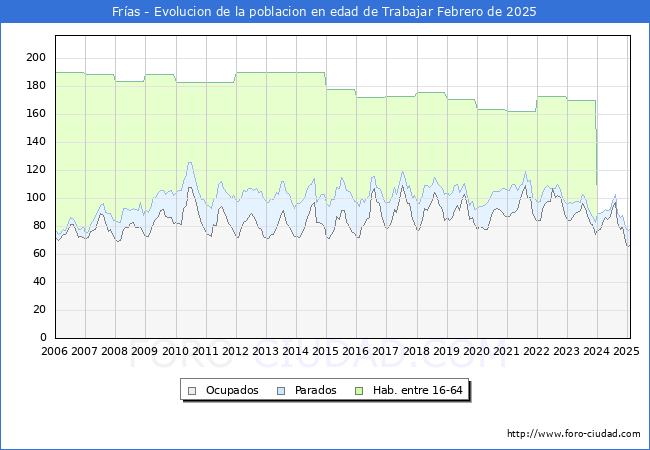Click the 2025 x-axis year label
Viewport: 650px width, 450px height.
pyautogui.click(x=626, y=351)
